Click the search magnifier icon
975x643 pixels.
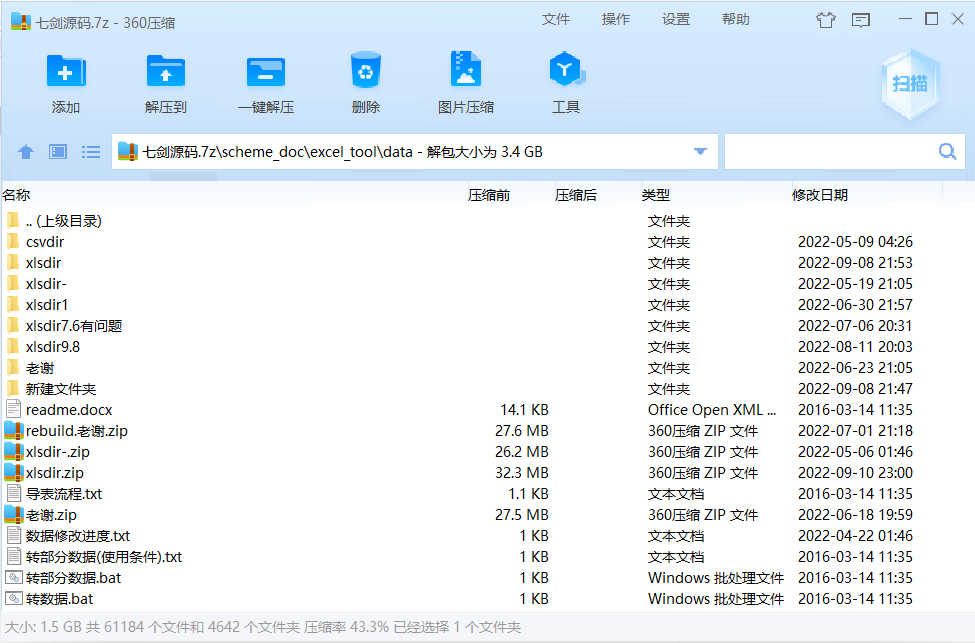click(x=947, y=151)
